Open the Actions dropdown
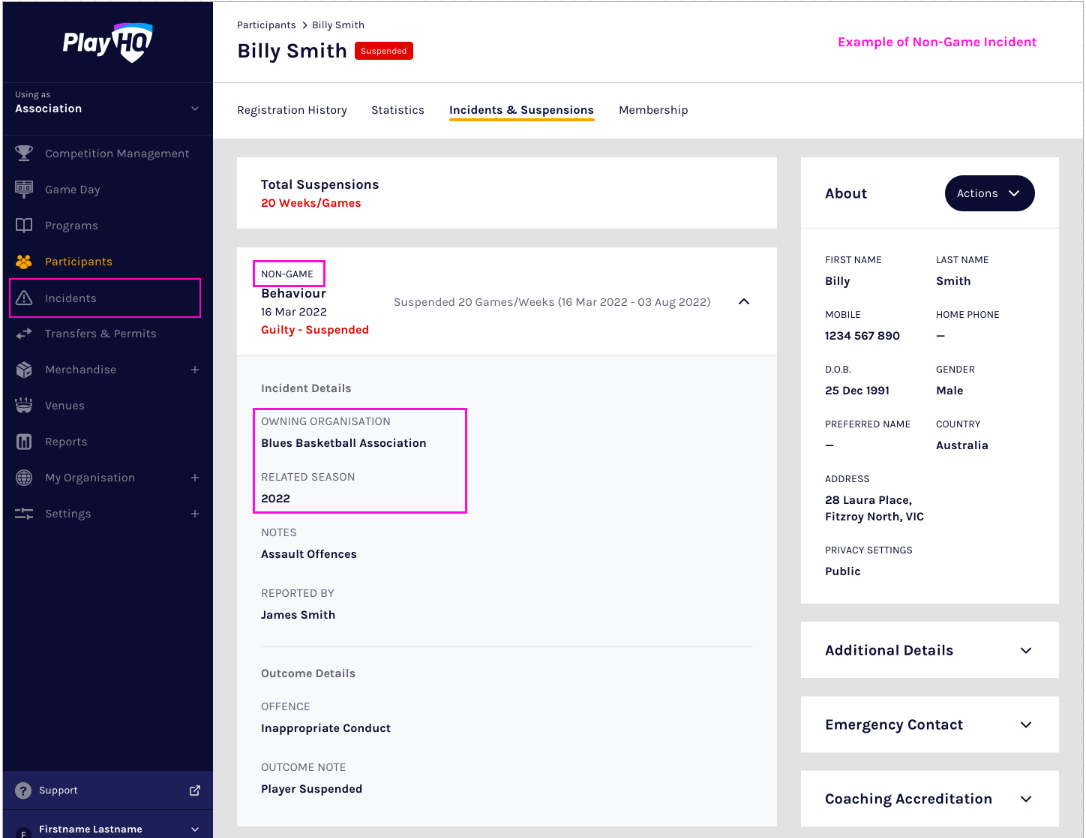This screenshot has width=1086, height=838. (989, 193)
